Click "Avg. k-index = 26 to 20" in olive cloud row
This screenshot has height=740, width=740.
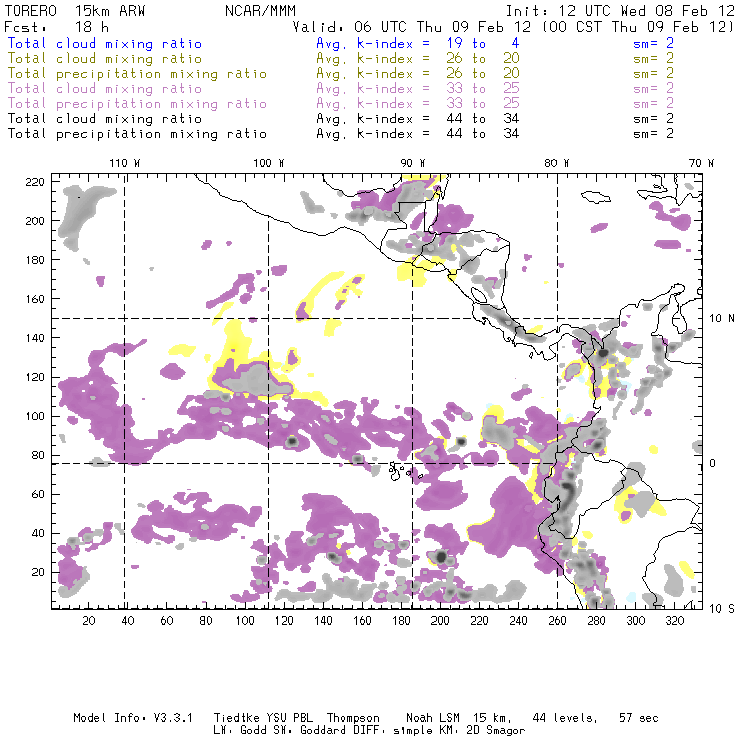tap(418, 59)
